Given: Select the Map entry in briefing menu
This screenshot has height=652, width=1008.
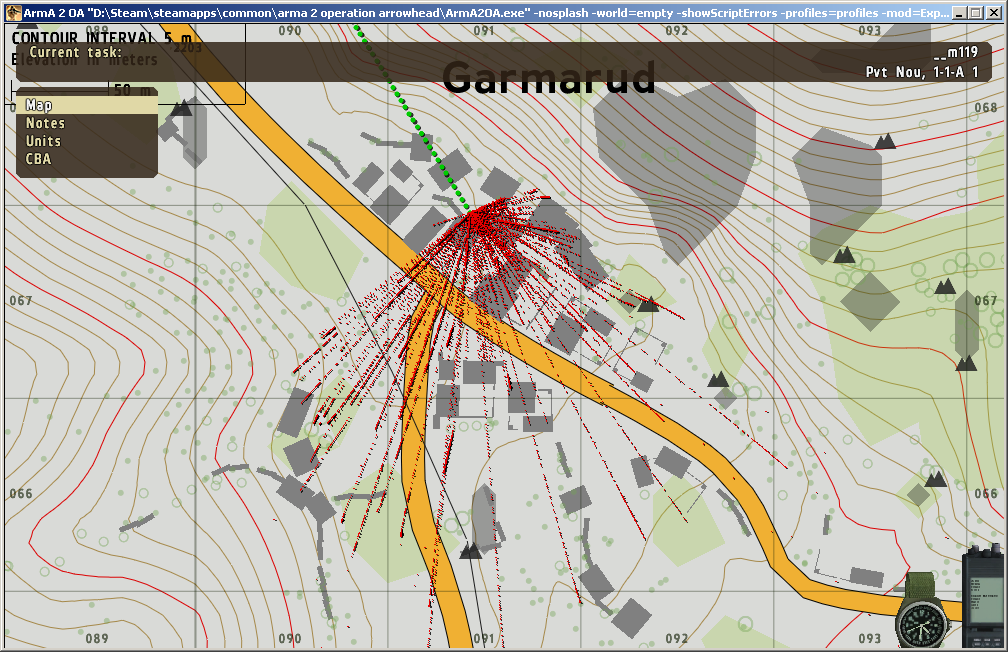Looking at the screenshot, I should (87, 105).
